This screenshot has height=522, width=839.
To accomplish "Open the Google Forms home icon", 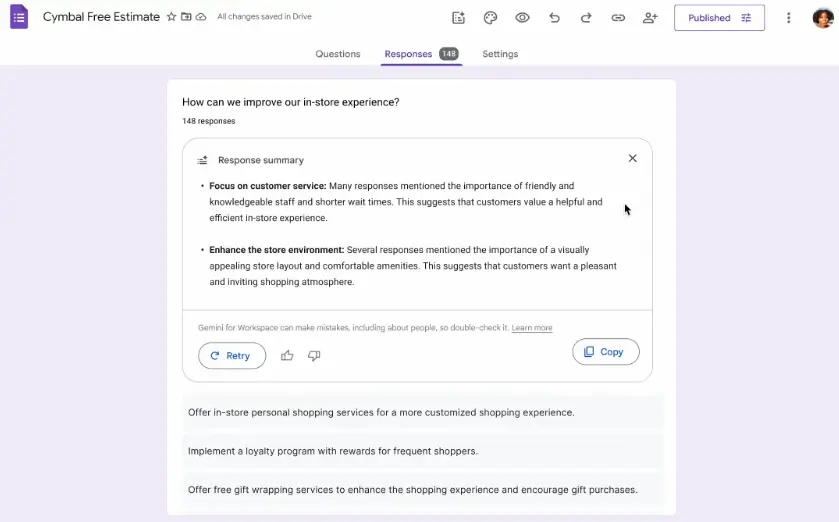I will point(19,17).
